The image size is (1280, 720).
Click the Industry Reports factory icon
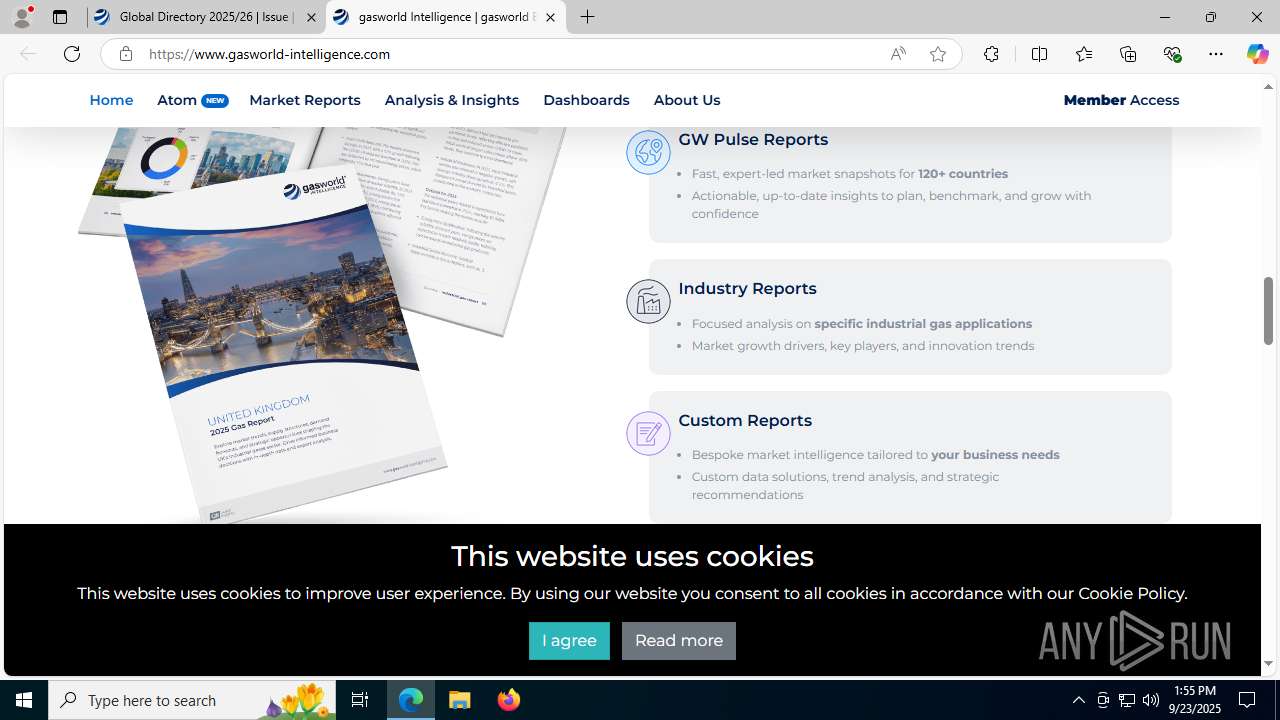(x=648, y=301)
